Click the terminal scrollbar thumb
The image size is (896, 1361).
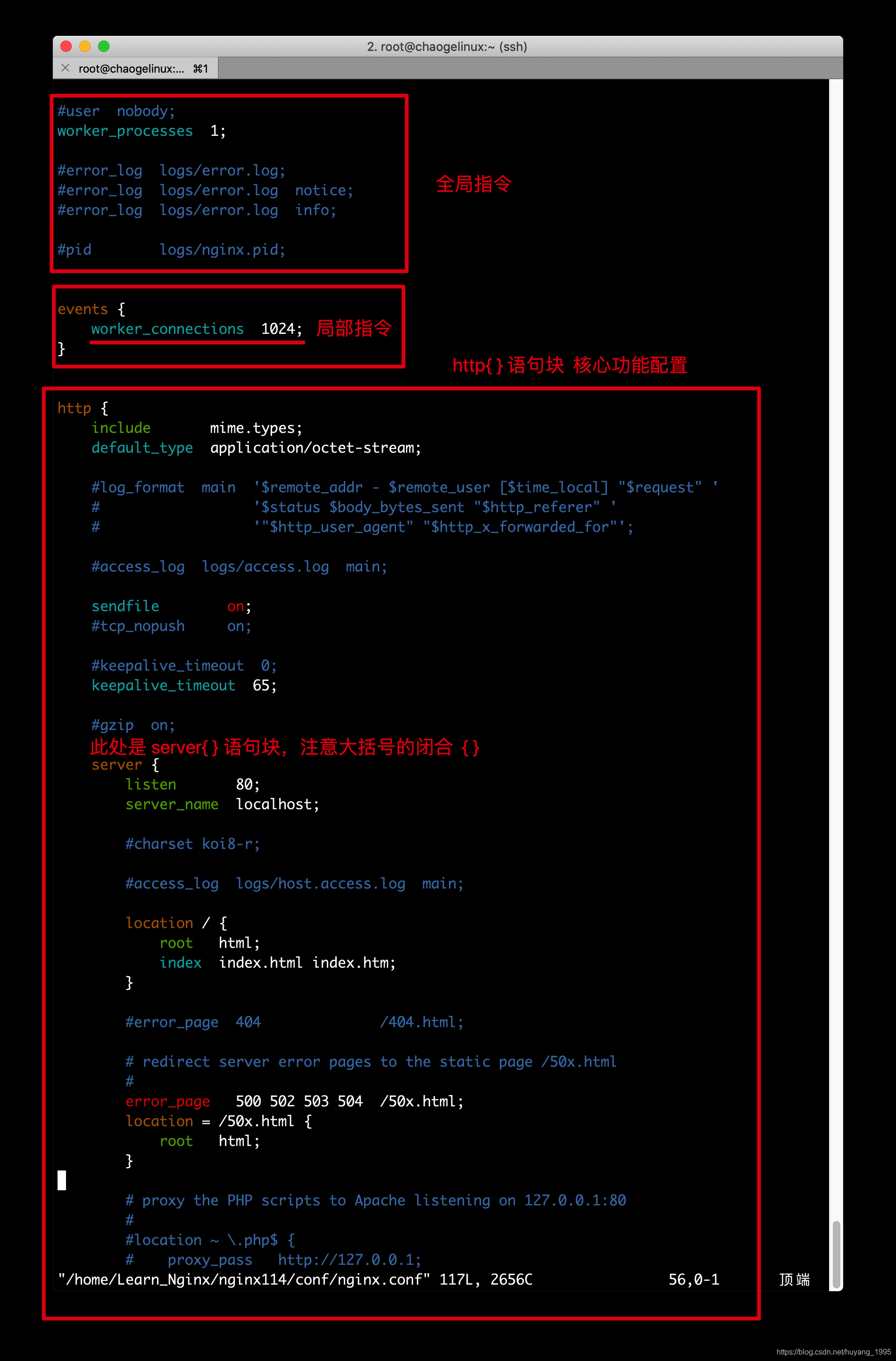click(836, 1253)
